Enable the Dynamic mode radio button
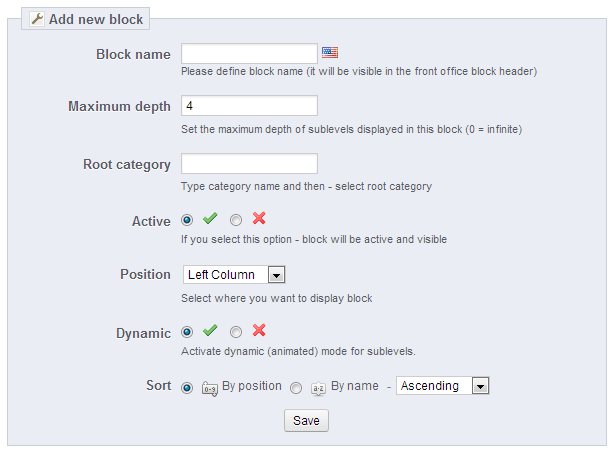 coord(188,332)
